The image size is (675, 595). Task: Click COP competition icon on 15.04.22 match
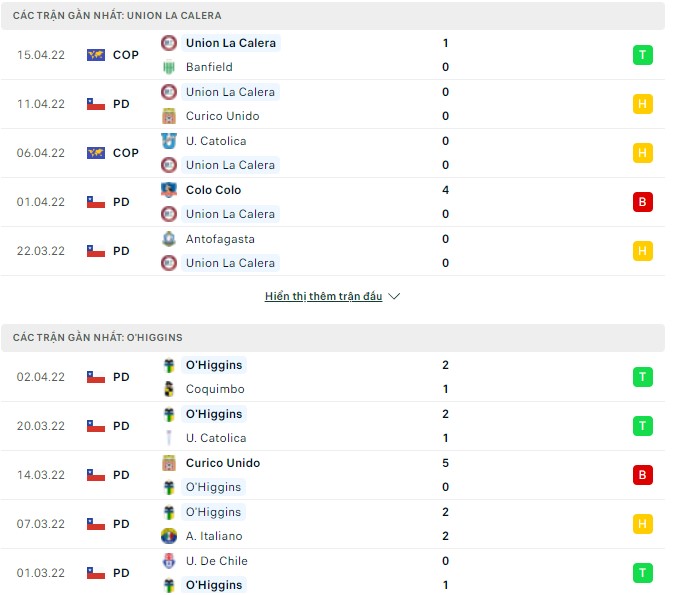click(x=96, y=55)
